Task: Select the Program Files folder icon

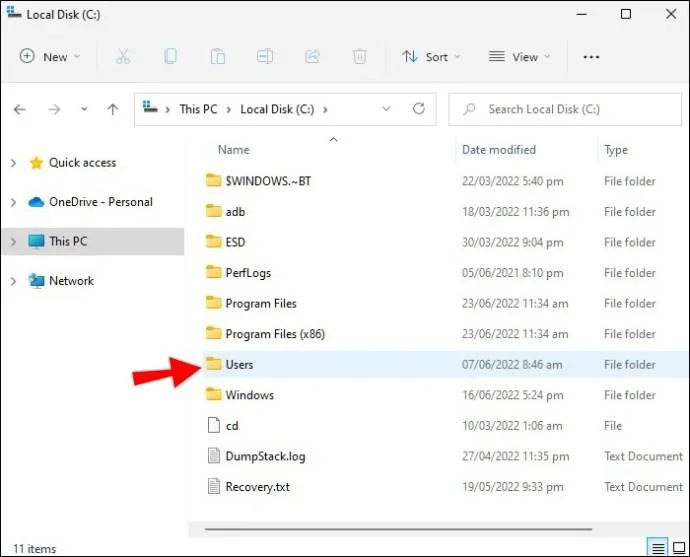Action: (213, 303)
